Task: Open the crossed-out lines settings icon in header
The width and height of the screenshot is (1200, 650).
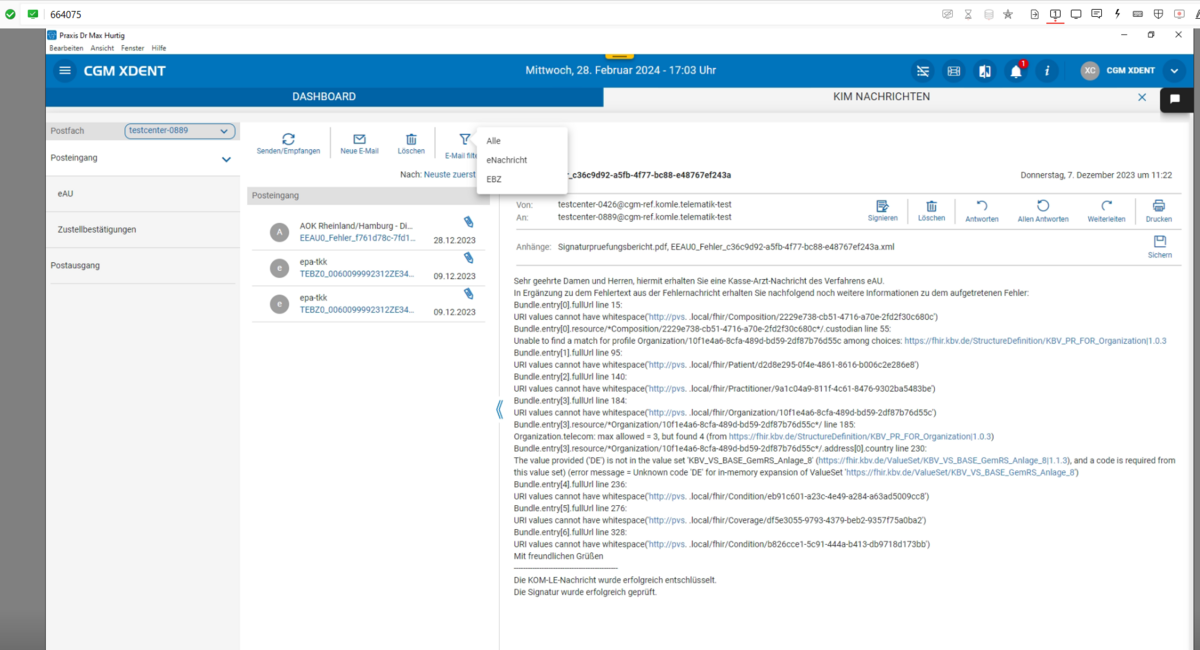Action: [x=922, y=71]
